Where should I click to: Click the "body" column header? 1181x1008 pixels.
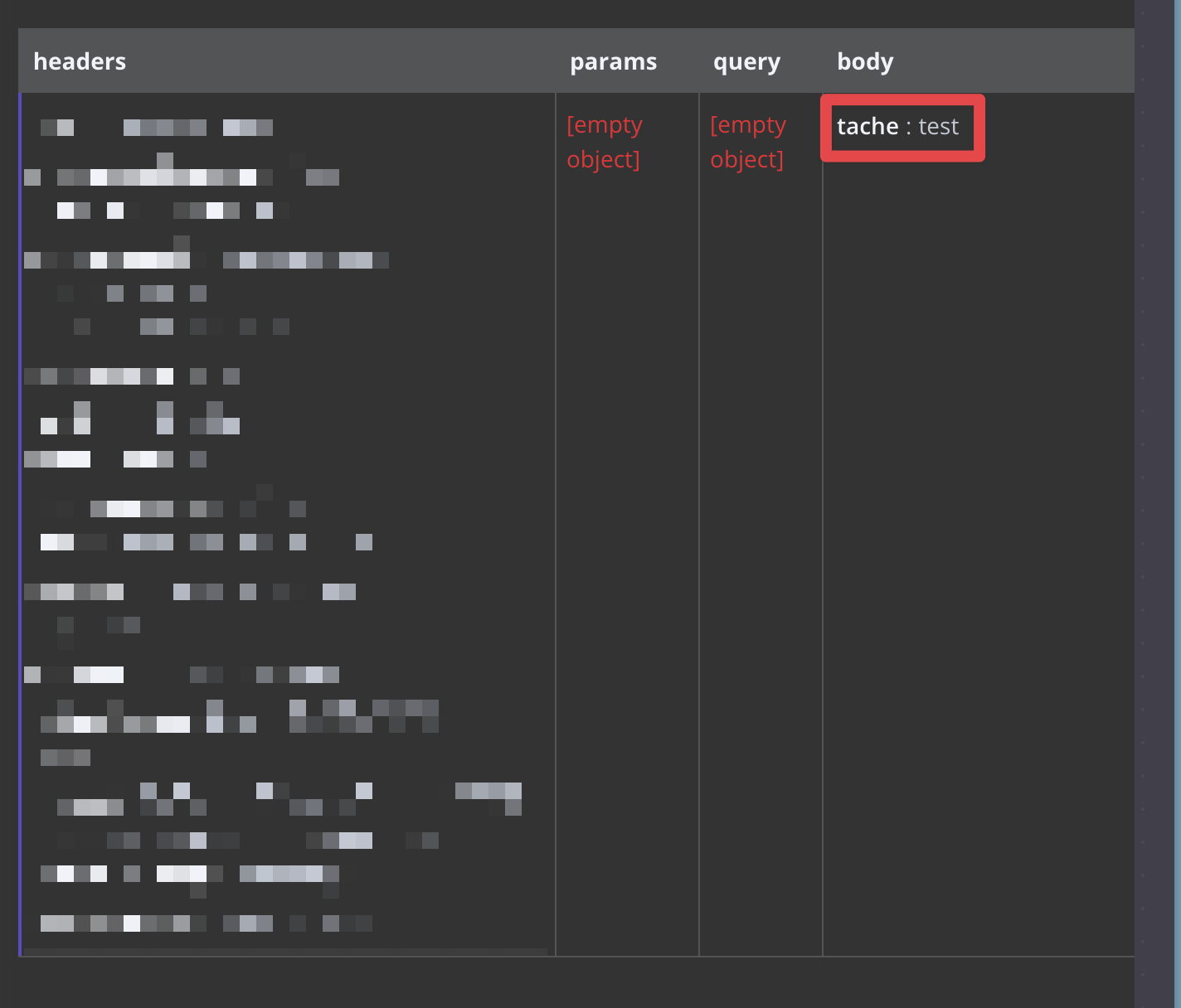tap(865, 61)
